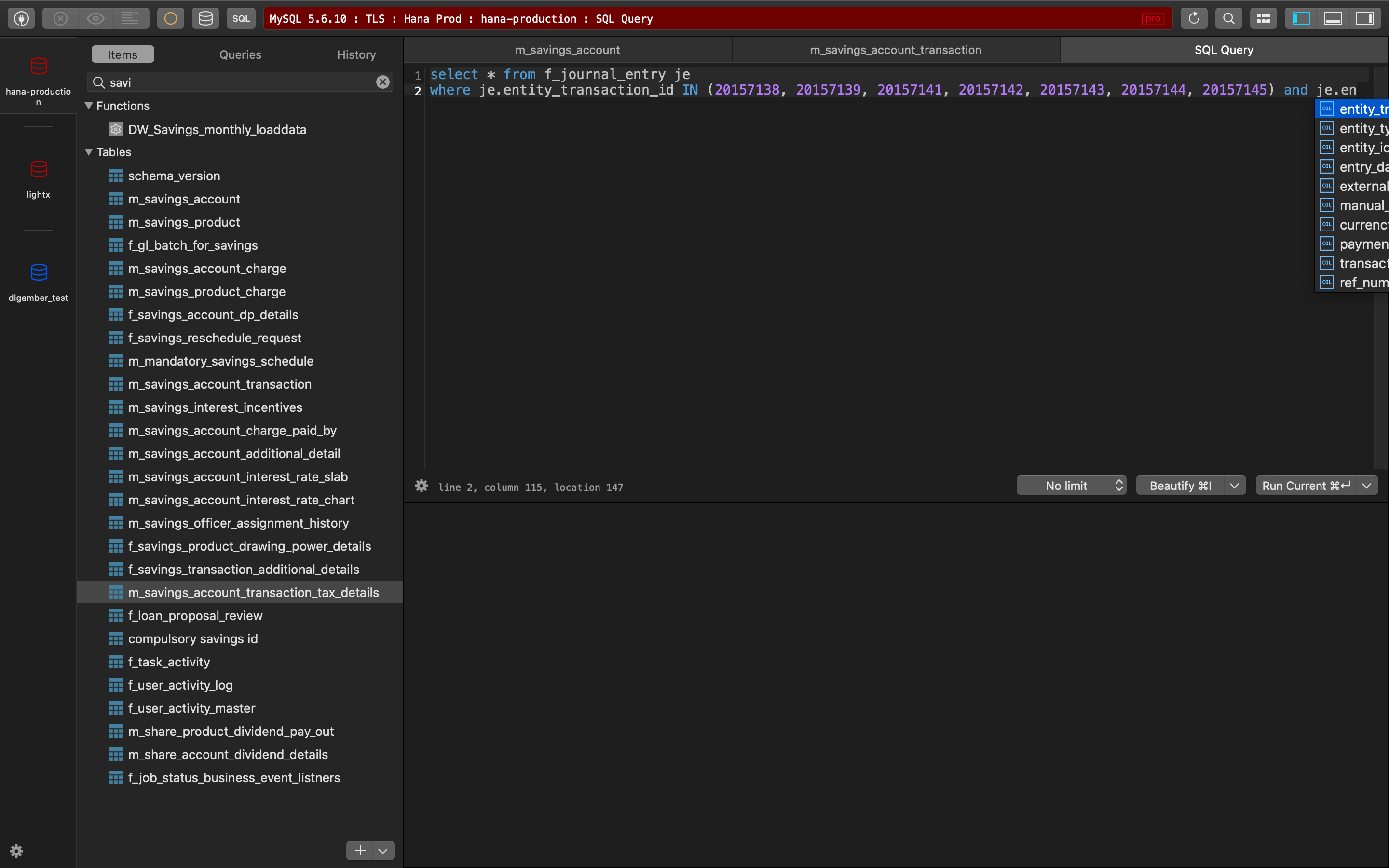Click the connection plug icon in toolbar
The width and height of the screenshot is (1389, 868).
pos(21,18)
